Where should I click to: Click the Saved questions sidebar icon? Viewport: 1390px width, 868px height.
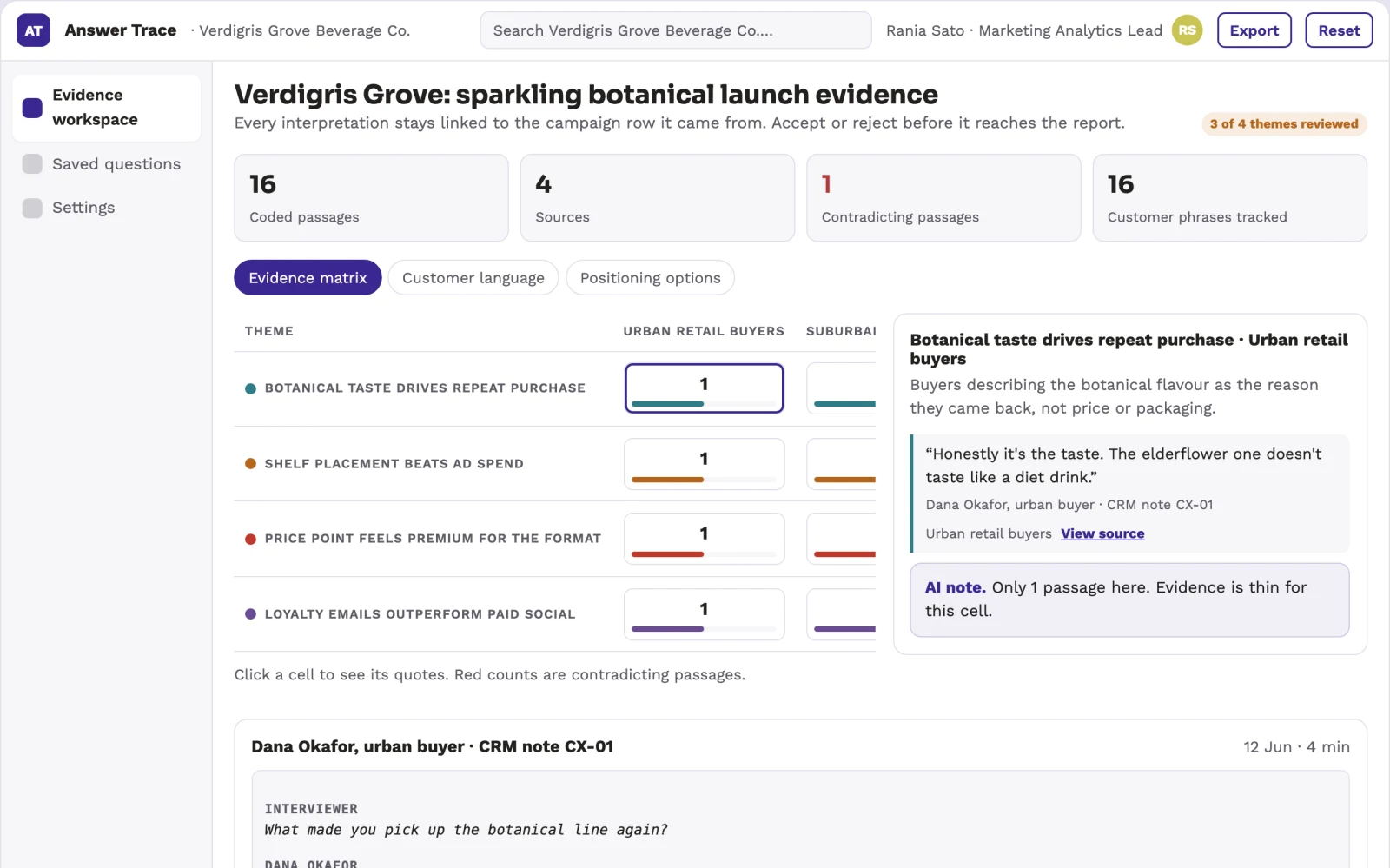tap(32, 164)
